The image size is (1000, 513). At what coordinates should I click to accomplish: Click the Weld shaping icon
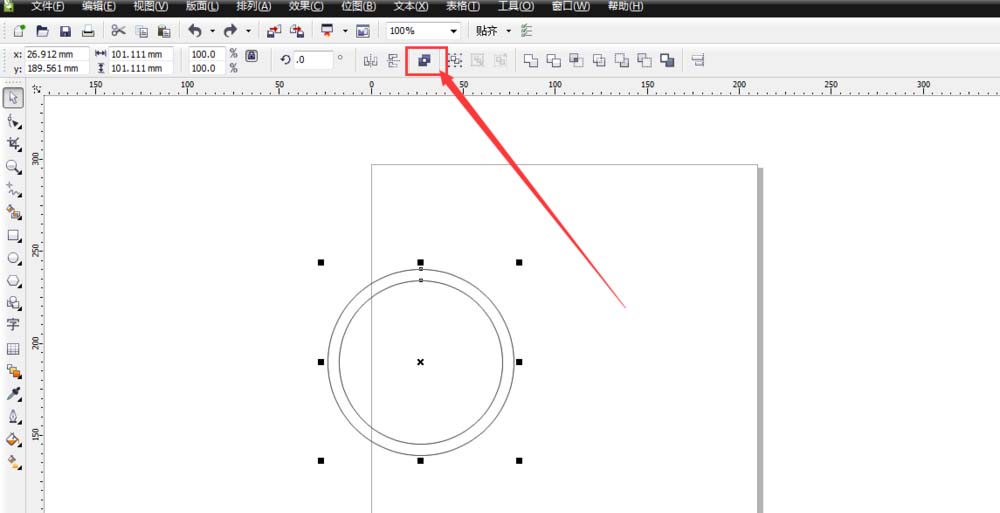pyautogui.click(x=531, y=61)
